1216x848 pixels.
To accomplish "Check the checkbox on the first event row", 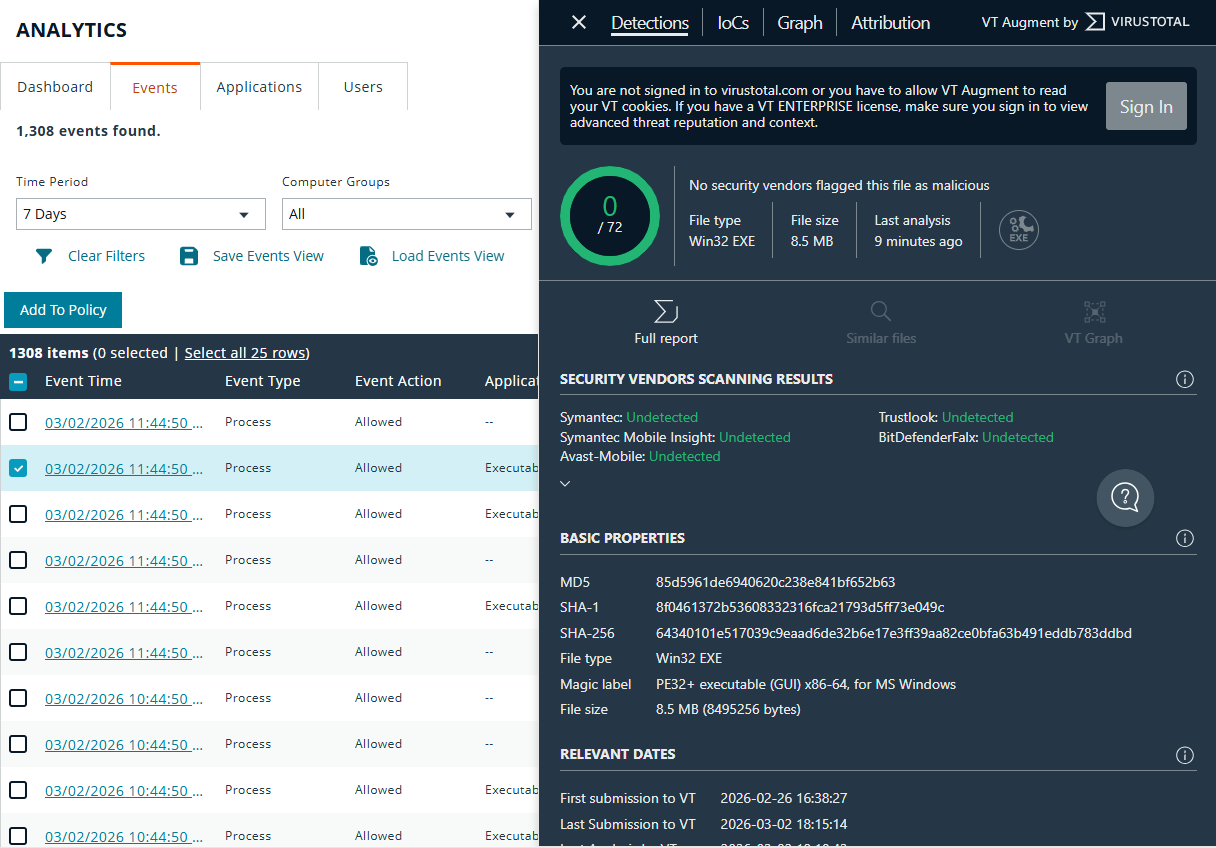I will [17, 421].
